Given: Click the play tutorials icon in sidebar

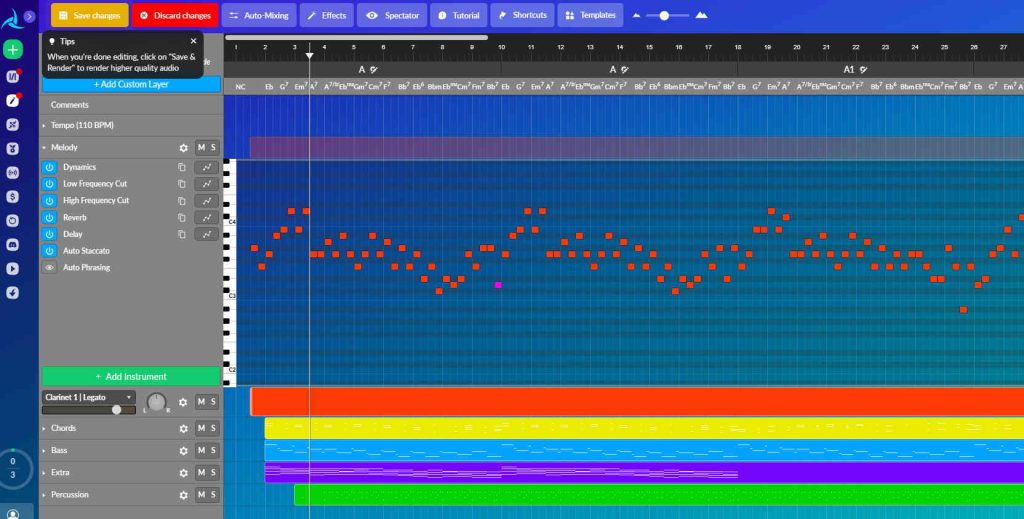Looking at the screenshot, I should click(12, 268).
